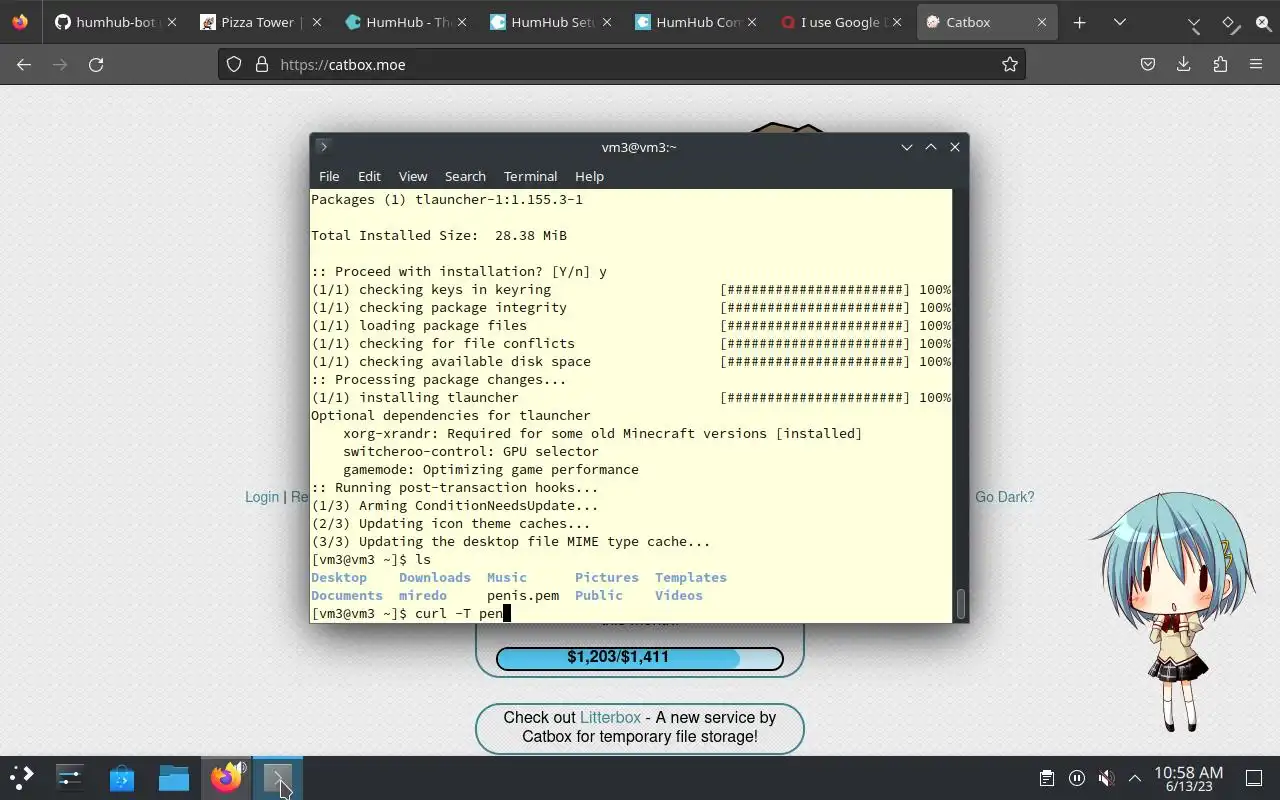This screenshot has height=800, width=1280.
Task: Toggle dark mode with Go Dark? link
Action: coord(1005,497)
